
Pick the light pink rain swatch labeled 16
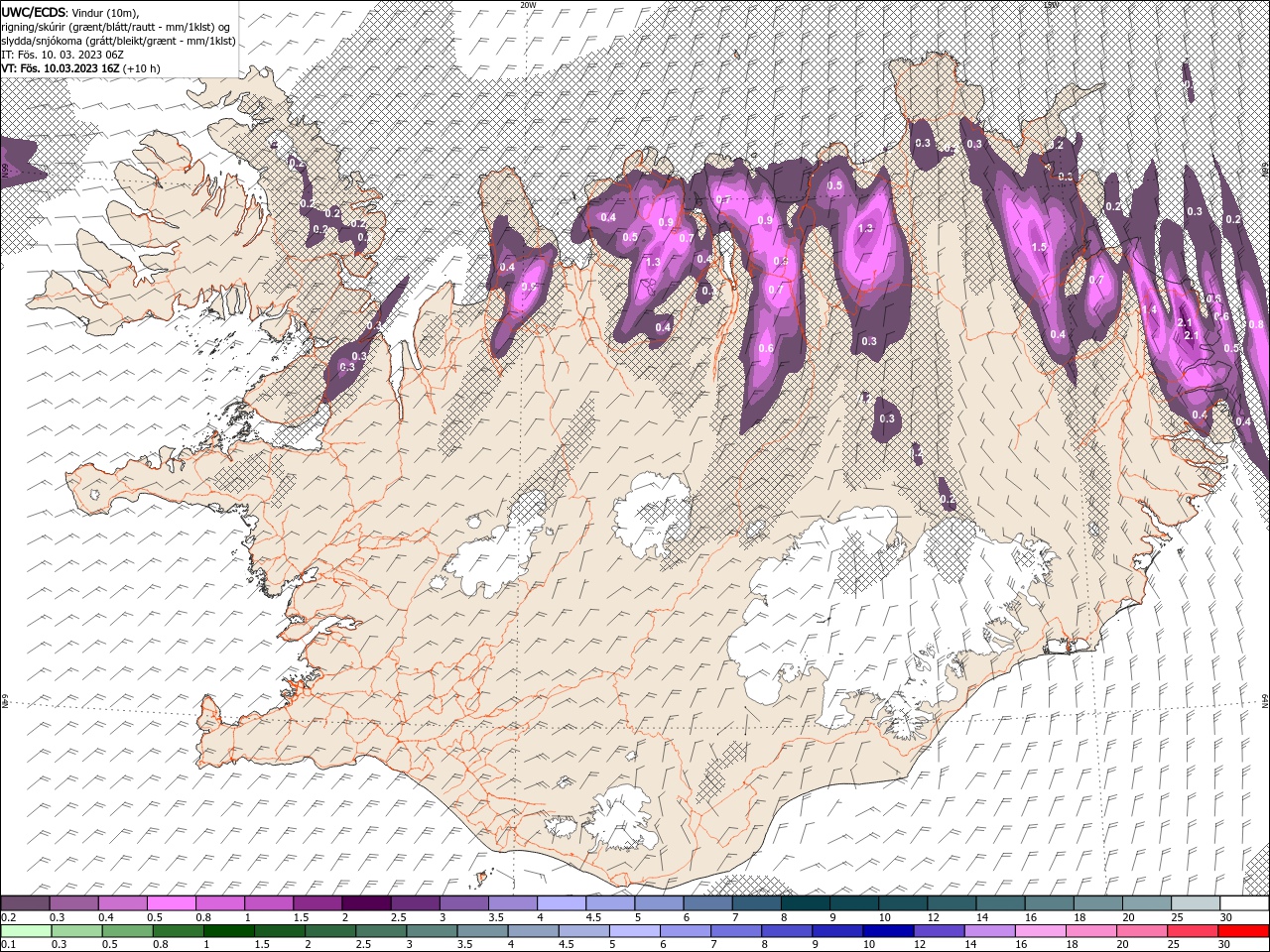(1042, 931)
